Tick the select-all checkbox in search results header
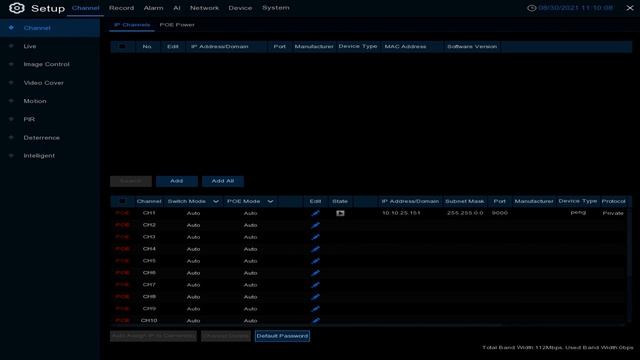640x360 pixels. click(122, 47)
